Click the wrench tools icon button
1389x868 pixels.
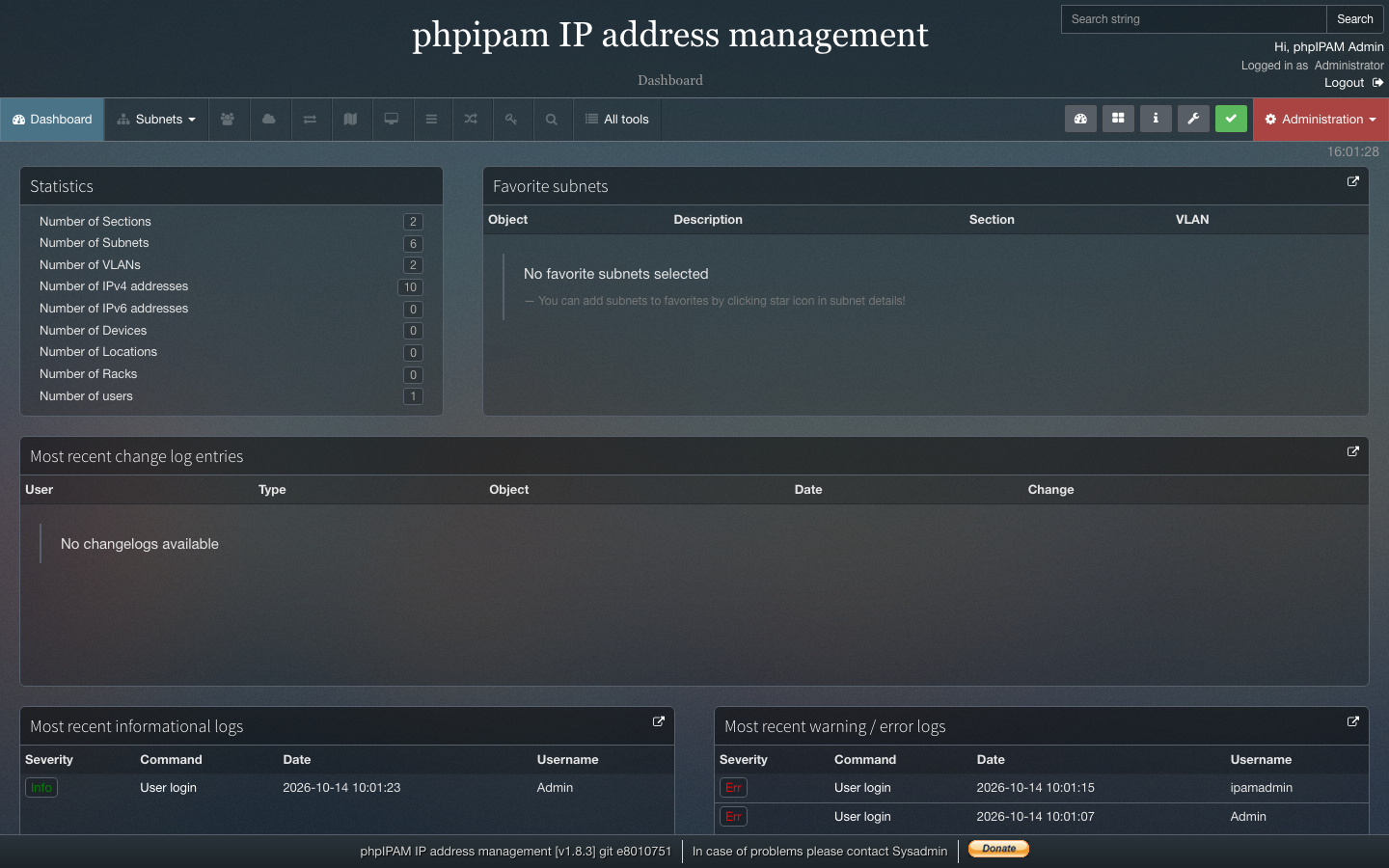click(x=1193, y=119)
